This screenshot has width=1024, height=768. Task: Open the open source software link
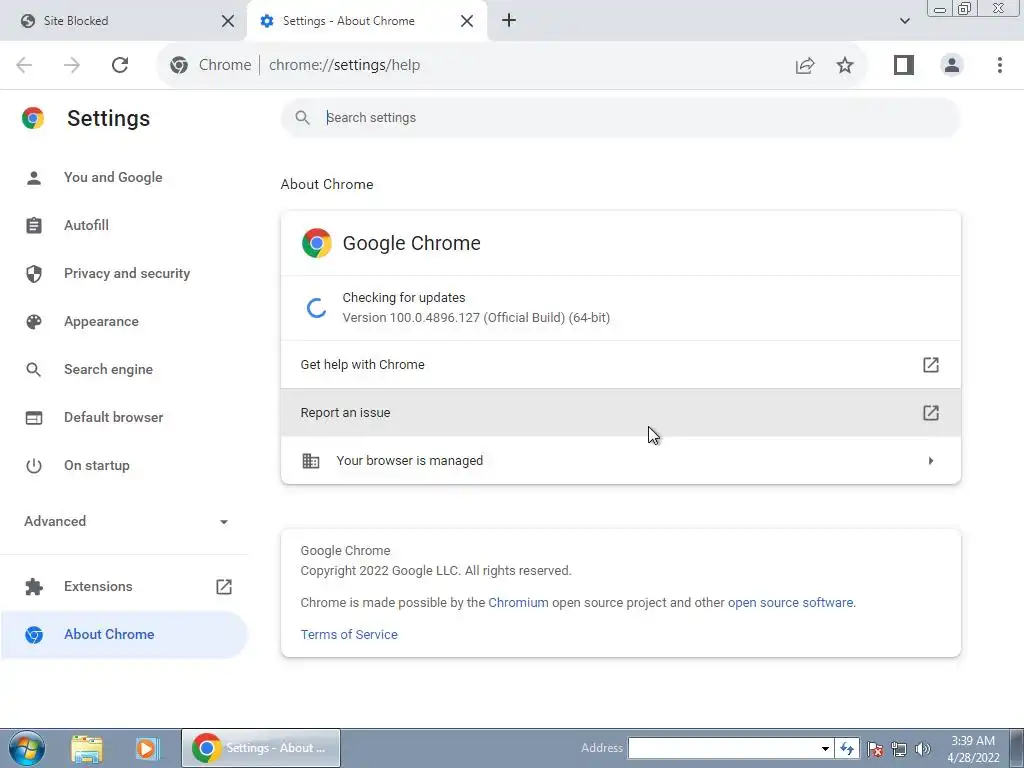[790, 602]
